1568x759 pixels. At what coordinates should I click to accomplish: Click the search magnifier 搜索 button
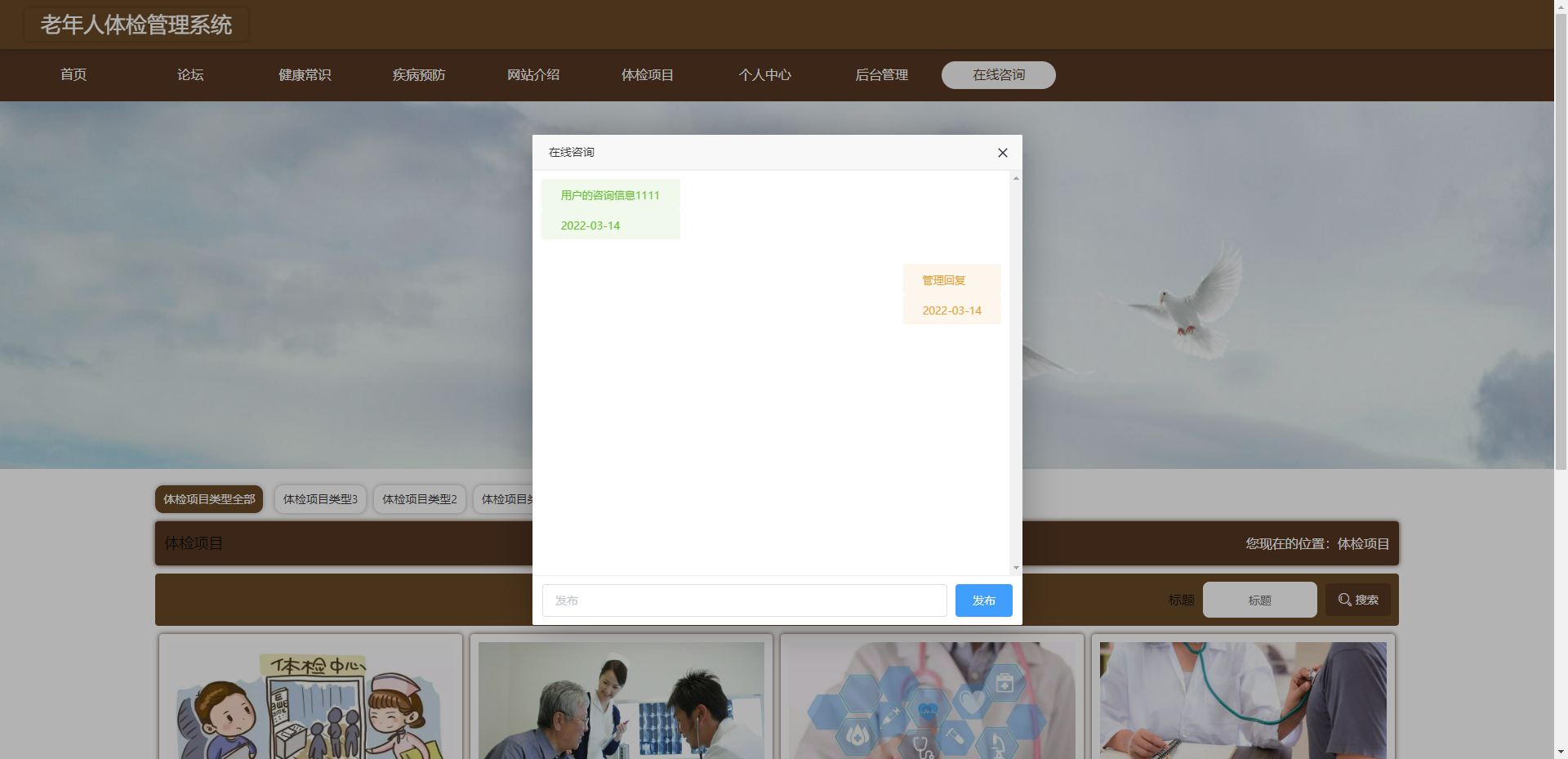coord(1357,600)
